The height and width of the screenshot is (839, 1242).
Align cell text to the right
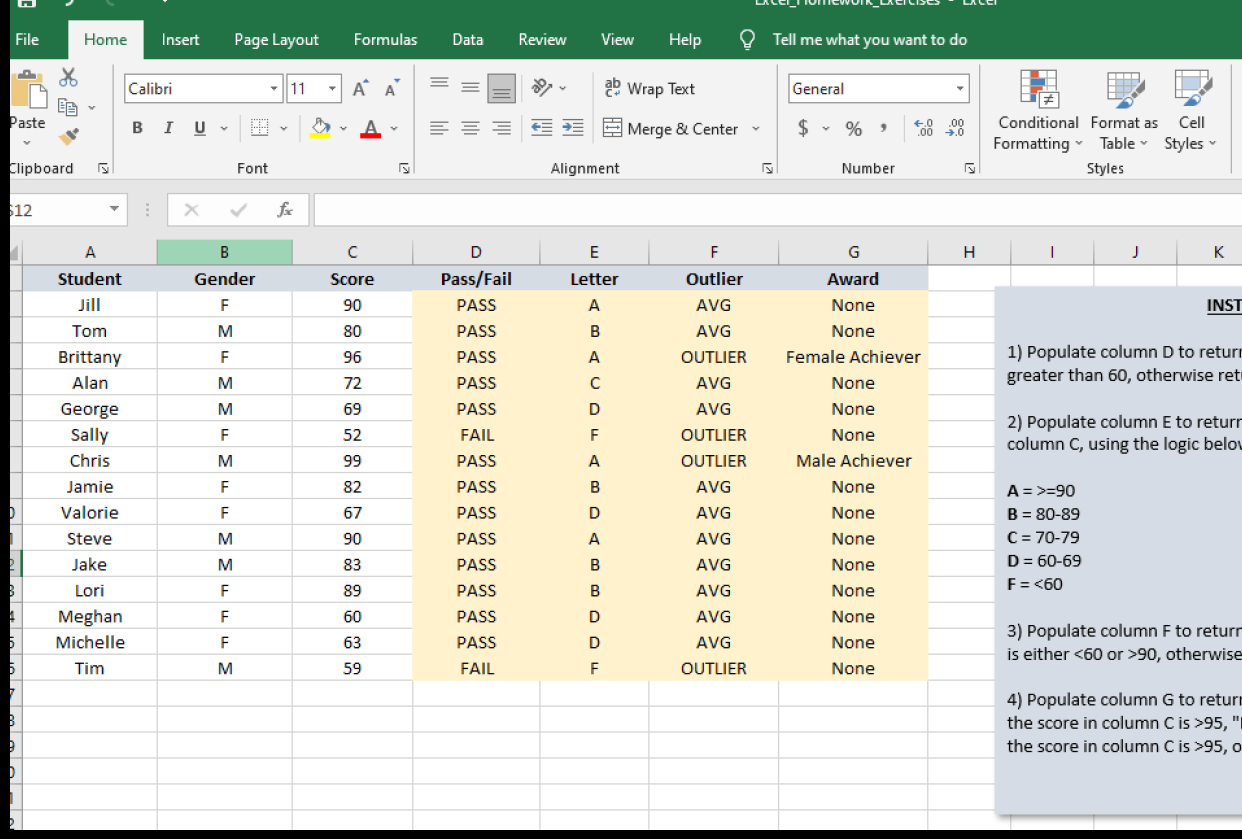[x=501, y=129]
